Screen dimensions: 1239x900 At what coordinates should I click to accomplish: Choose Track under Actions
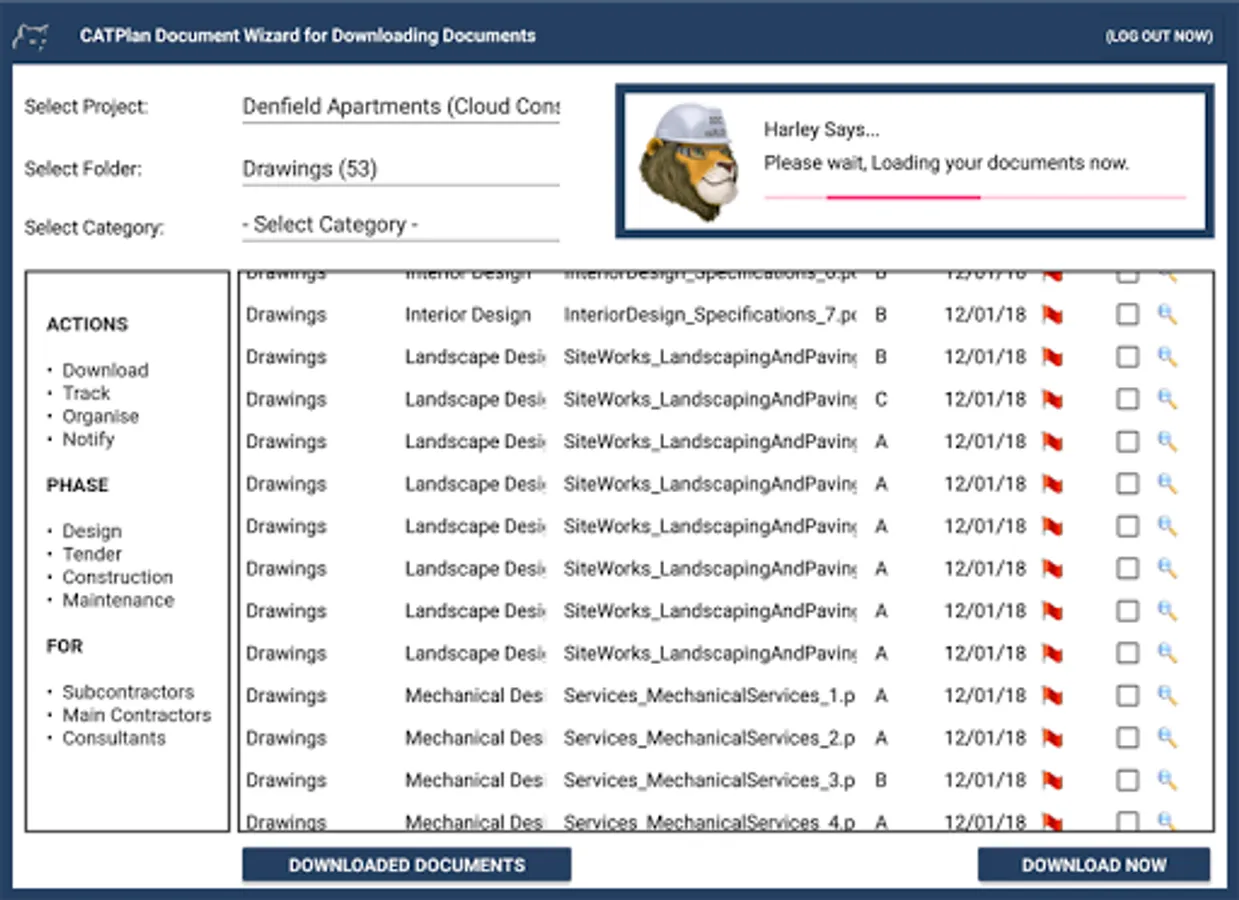point(86,393)
